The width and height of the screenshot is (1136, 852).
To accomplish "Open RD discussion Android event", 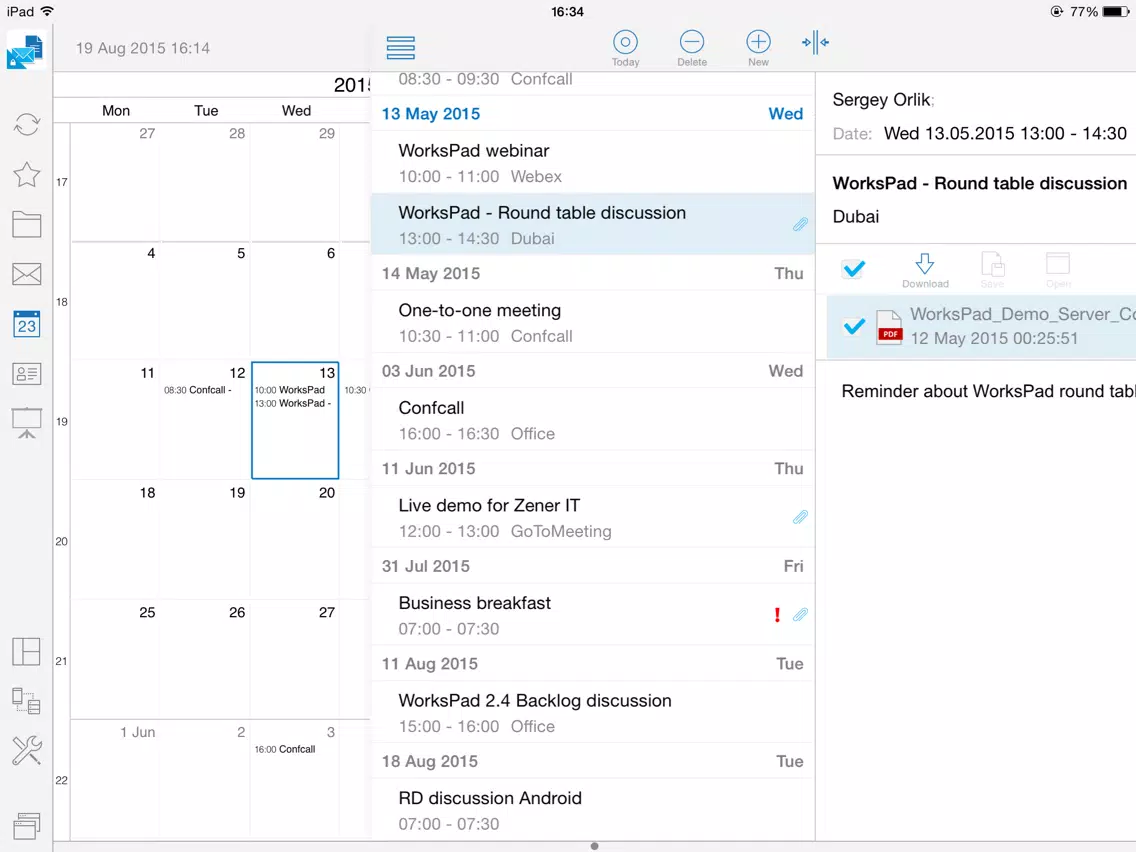I will point(593,810).
